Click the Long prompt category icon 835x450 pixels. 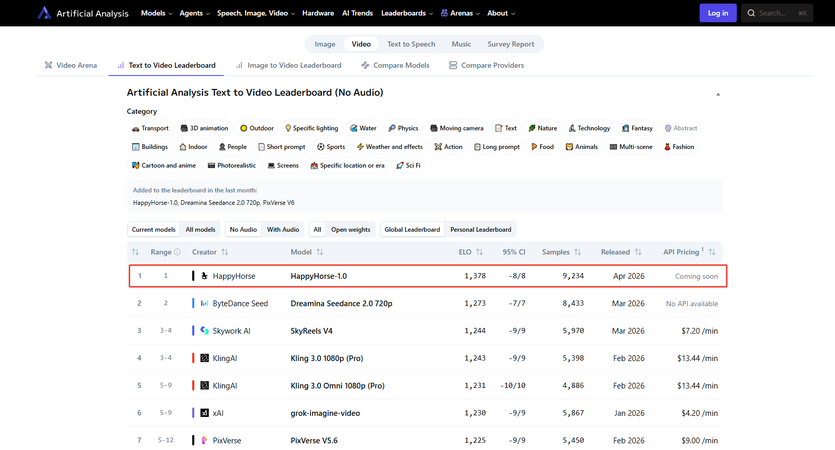[x=477, y=147]
